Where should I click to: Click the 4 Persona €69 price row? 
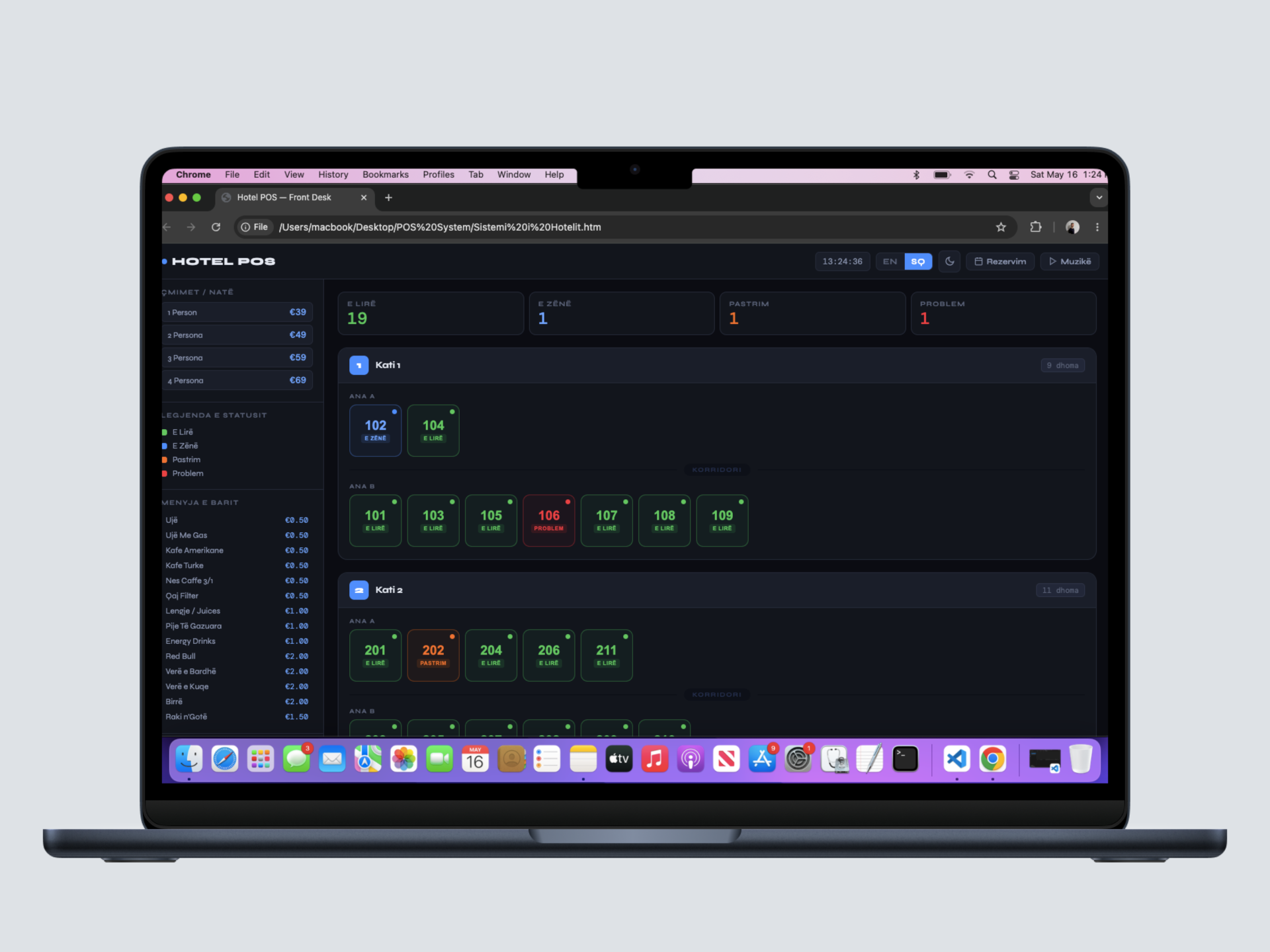tap(237, 380)
